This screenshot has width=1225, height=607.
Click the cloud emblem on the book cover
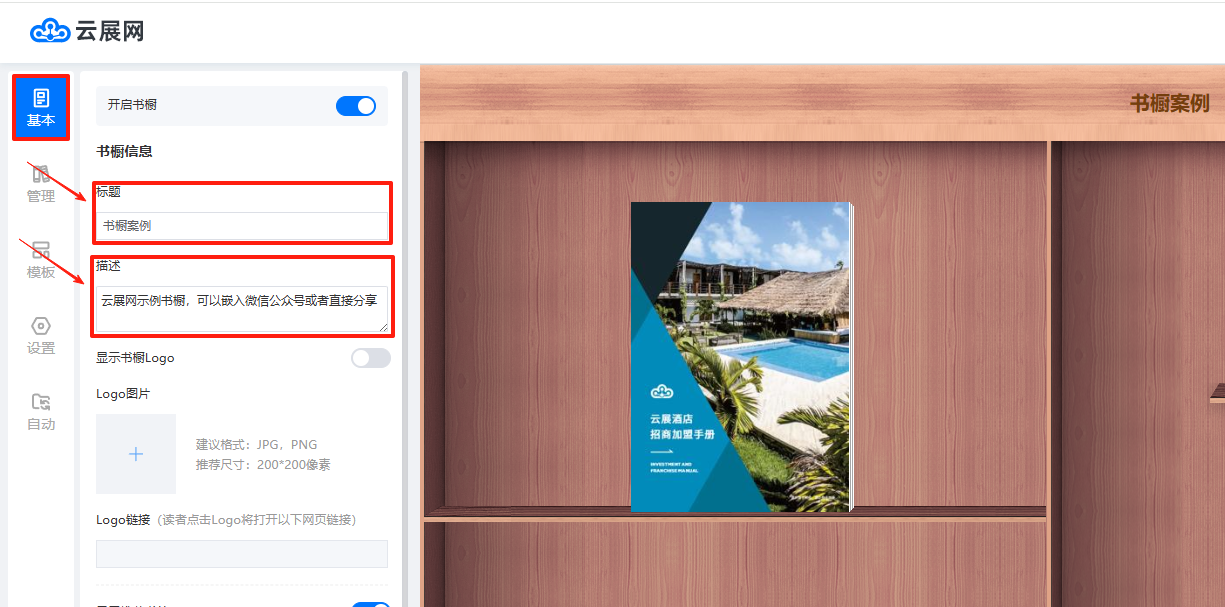pos(662,391)
